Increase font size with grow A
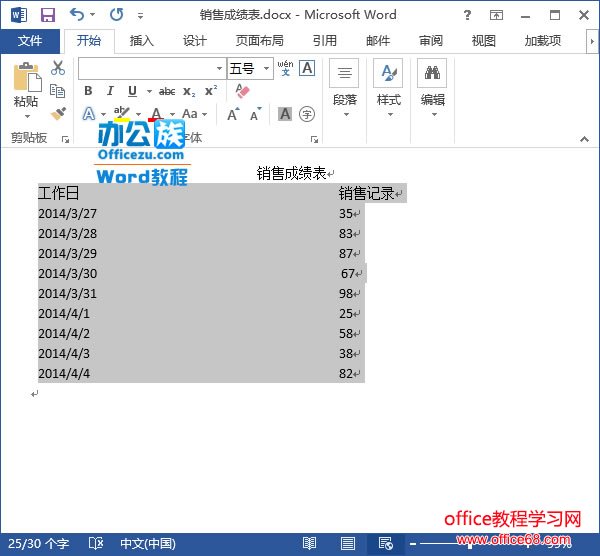Viewport: 600px width, 556px height. point(233,114)
